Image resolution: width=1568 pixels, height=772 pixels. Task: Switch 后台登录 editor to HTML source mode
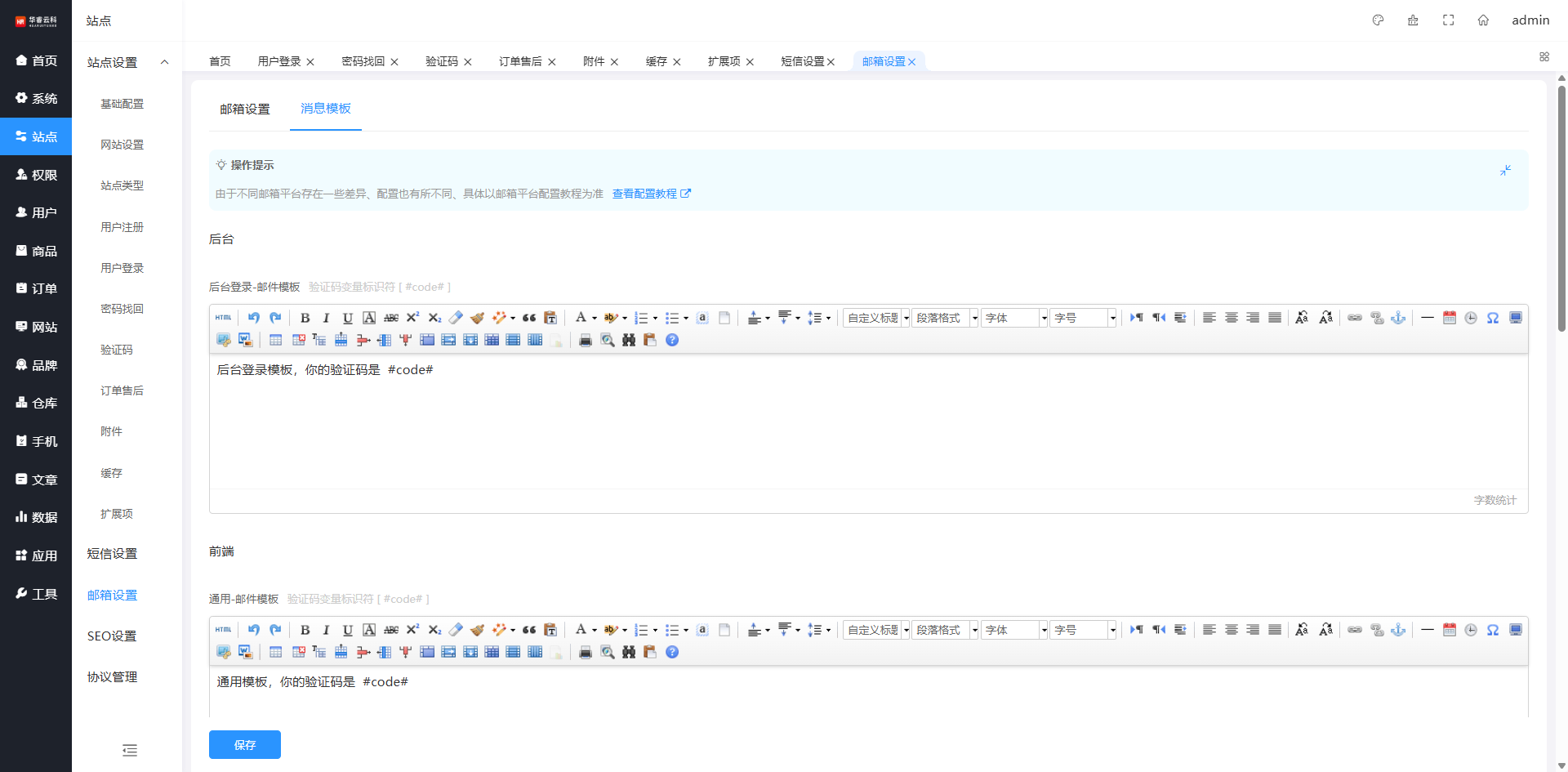223,318
